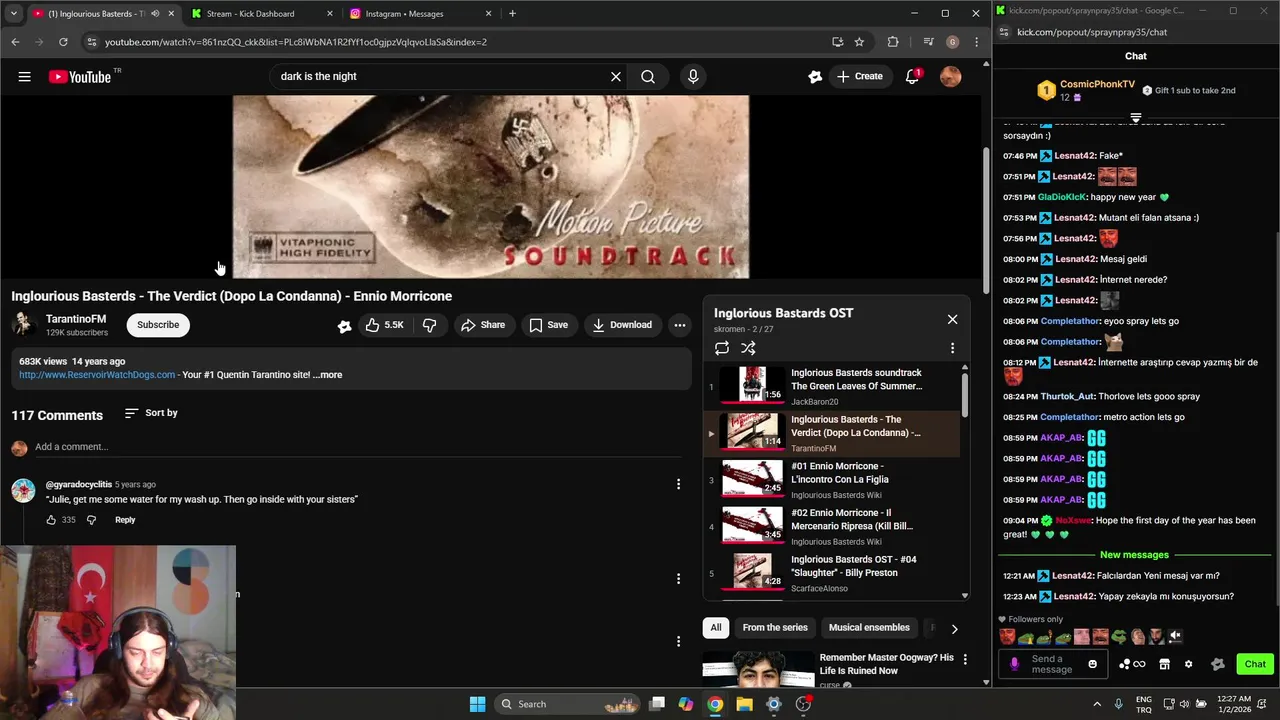Screen dimensions: 1280x720
Task: Like the video with thumbs up 5.5K
Action: coord(384,325)
